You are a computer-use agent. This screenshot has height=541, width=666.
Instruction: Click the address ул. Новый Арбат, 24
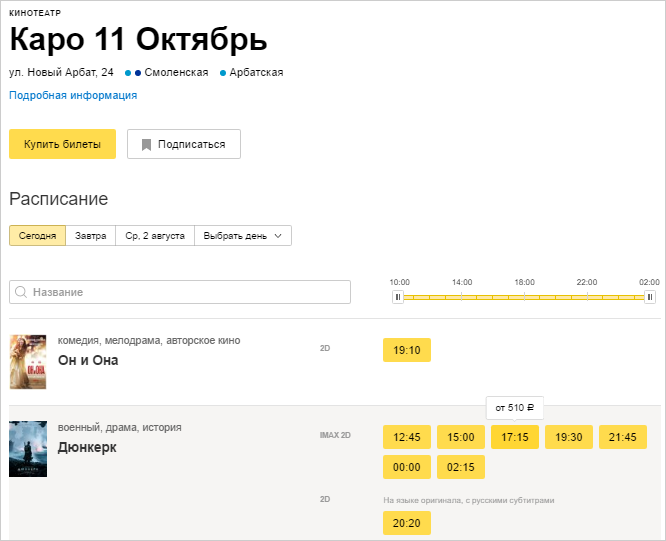click(x=61, y=73)
